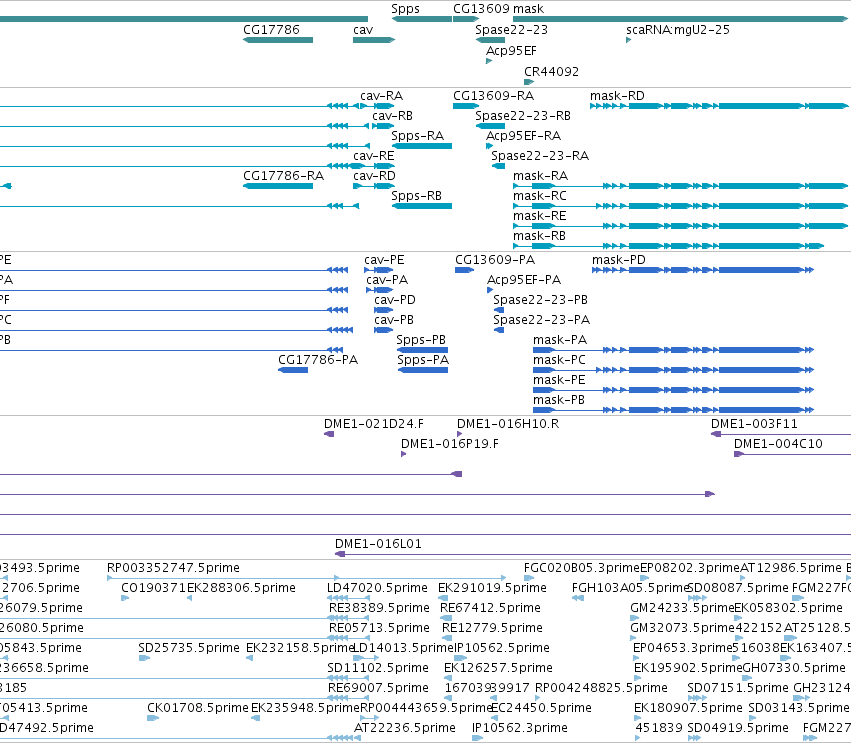The image size is (851, 743).
Task: Click EST EK126257.5prime
Action: pos(498,668)
